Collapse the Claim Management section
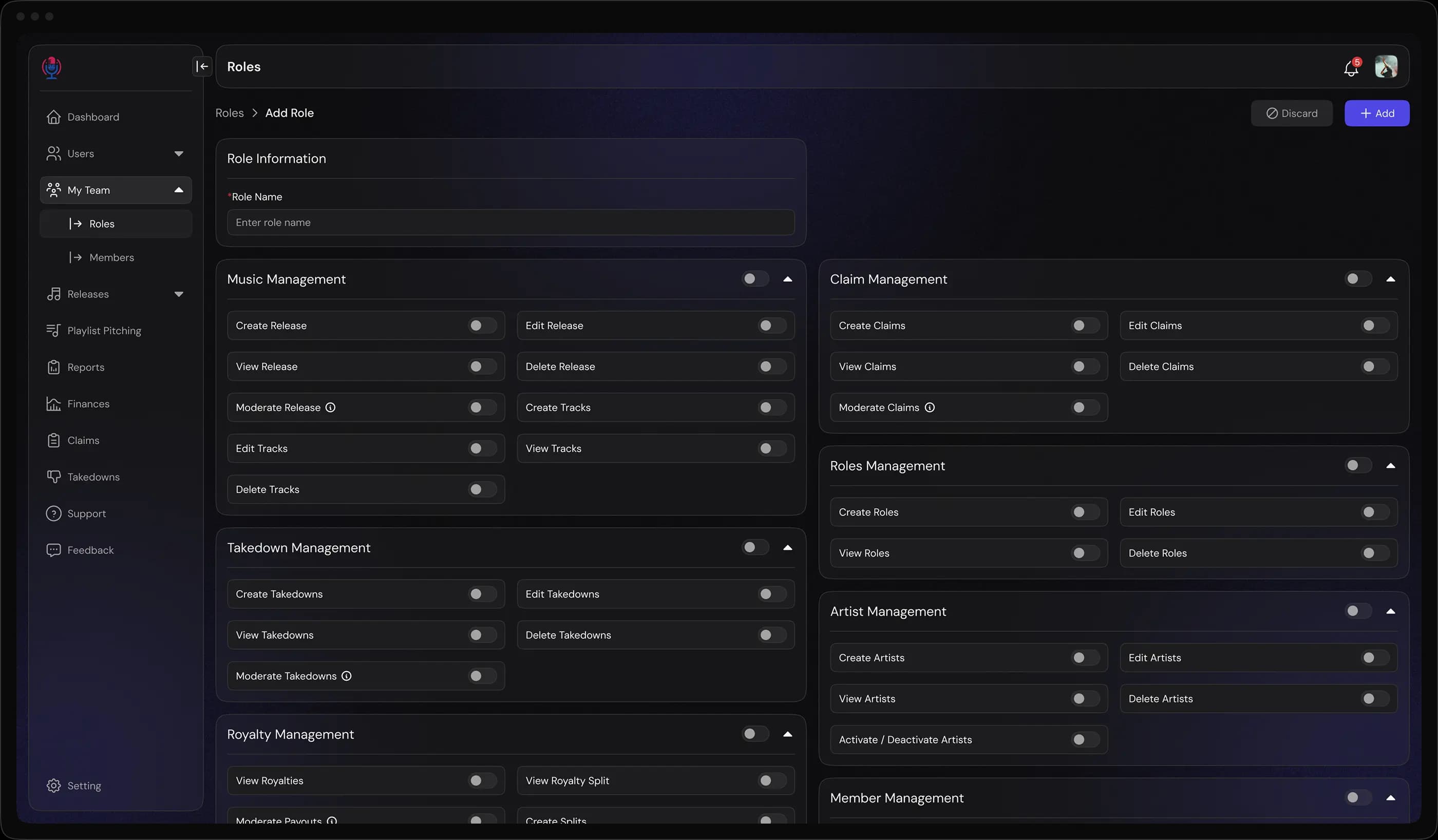1438x840 pixels. (1391, 279)
